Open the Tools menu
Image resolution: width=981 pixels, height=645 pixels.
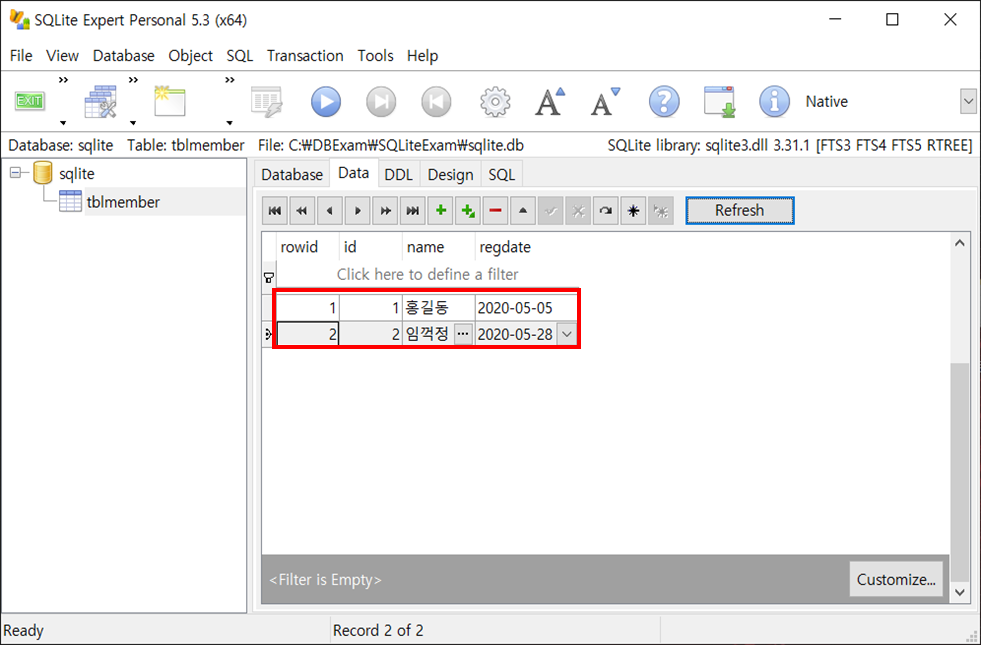click(x=375, y=56)
